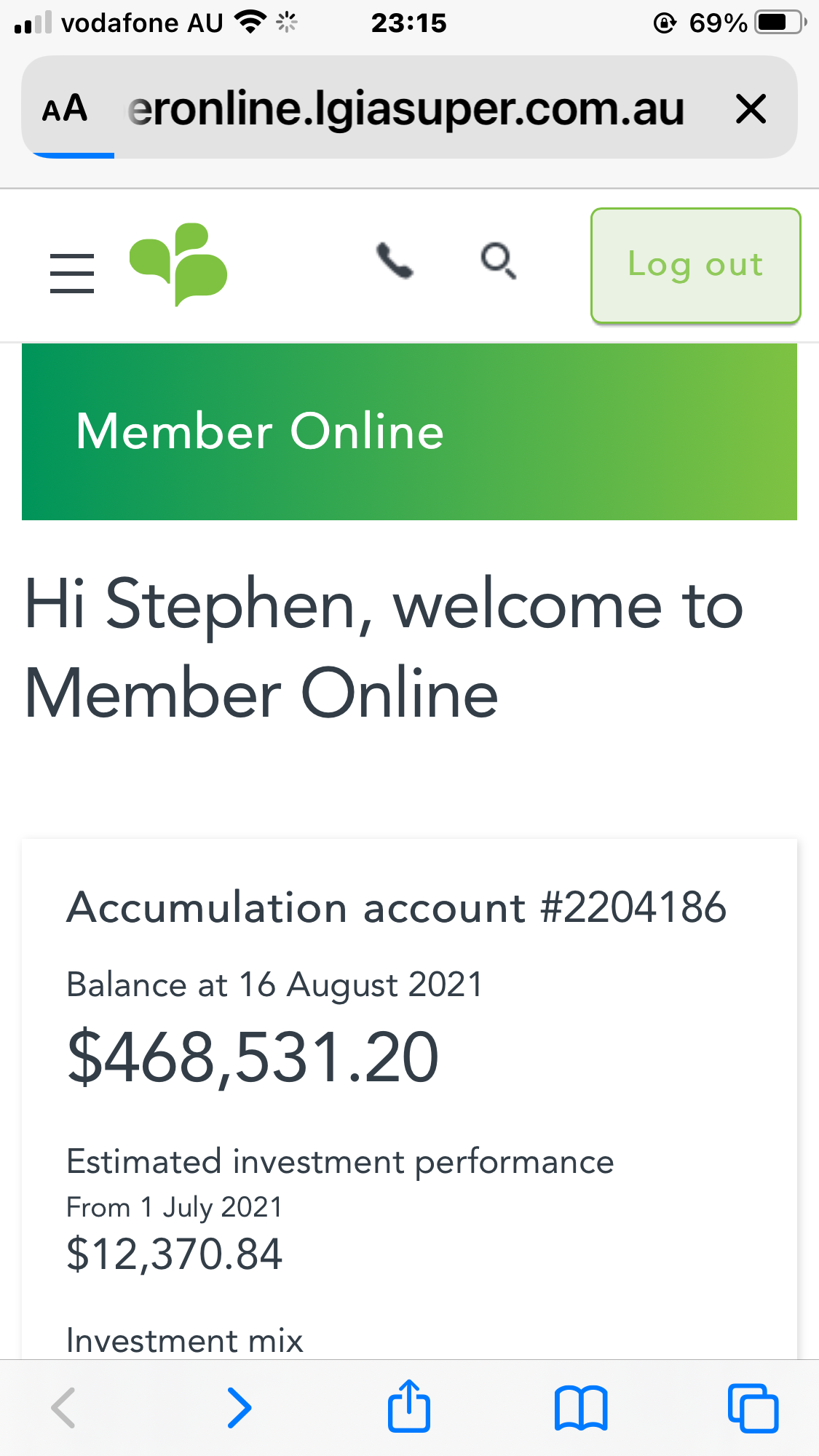Show open tabs in Safari
819x1456 pixels.
click(x=753, y=1408)
